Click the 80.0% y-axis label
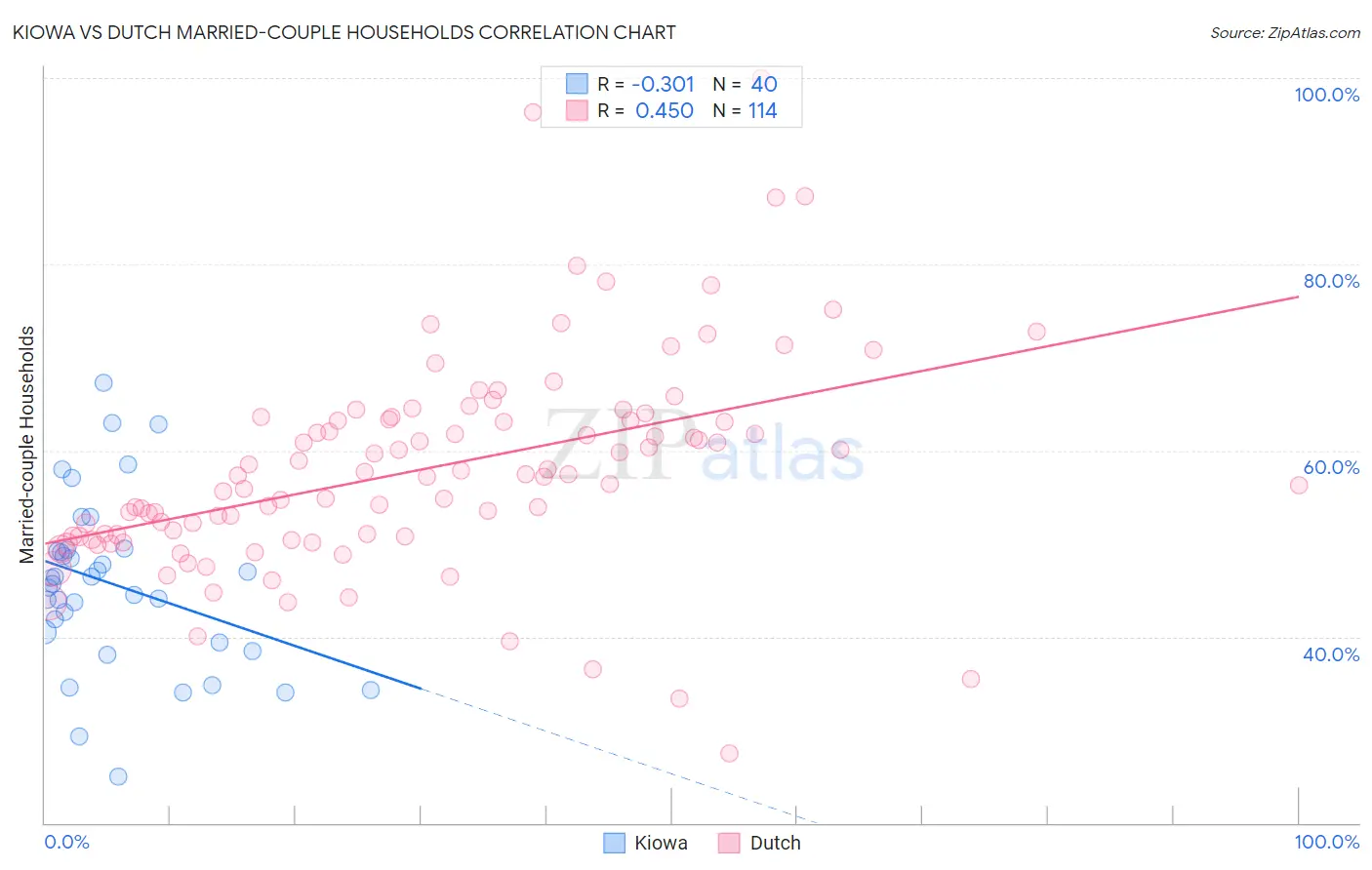This screenshot has width=1372, height=870. coord(1331,281)
